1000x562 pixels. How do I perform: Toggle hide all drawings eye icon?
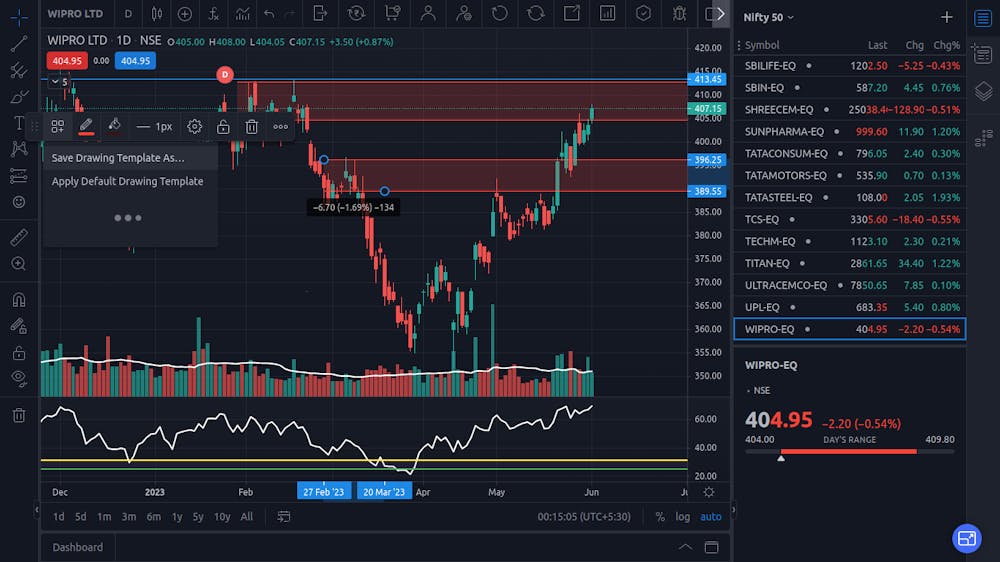(x=19, y=378)
